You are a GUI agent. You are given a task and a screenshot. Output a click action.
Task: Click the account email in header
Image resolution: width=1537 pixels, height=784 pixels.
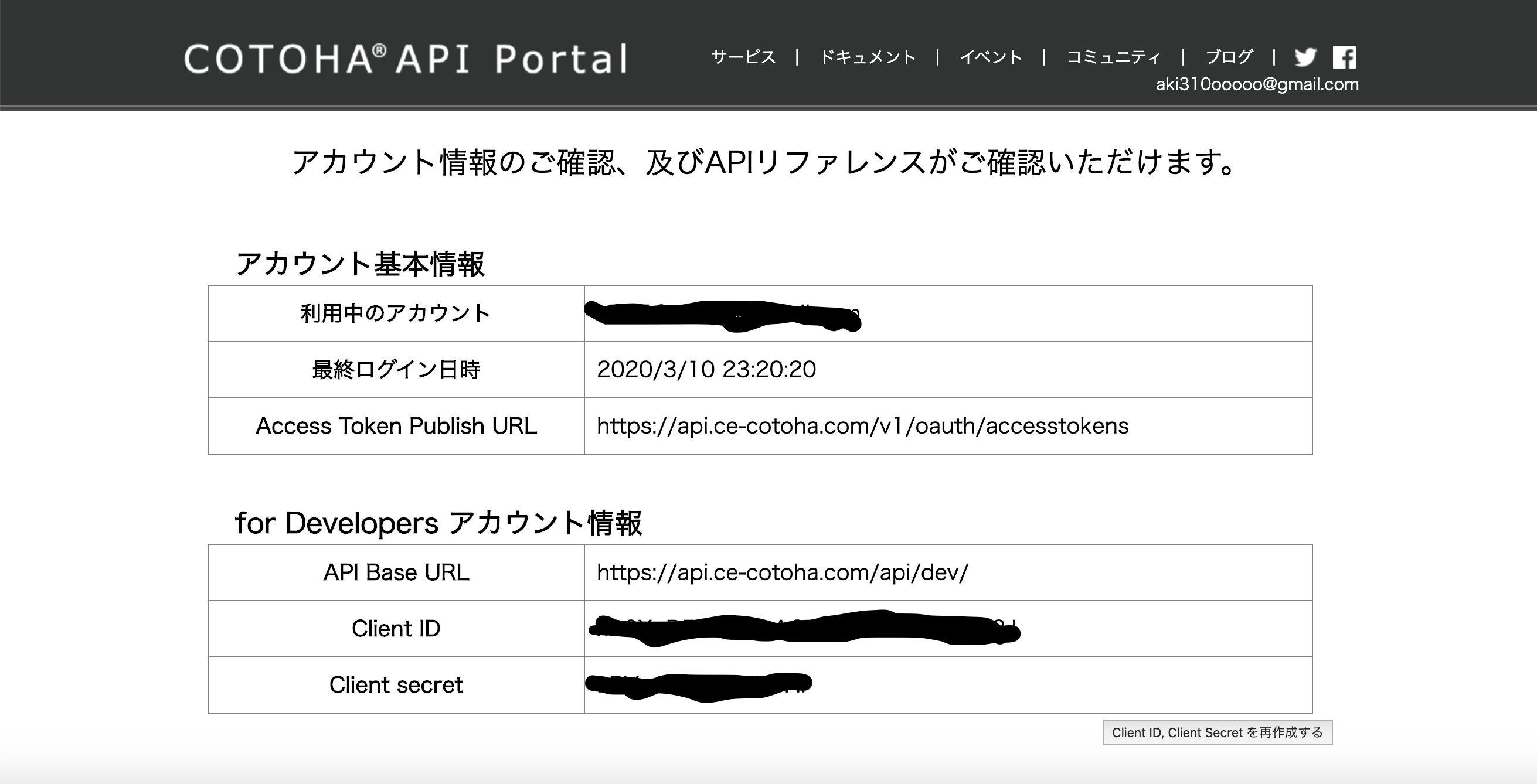[1257, 84]
